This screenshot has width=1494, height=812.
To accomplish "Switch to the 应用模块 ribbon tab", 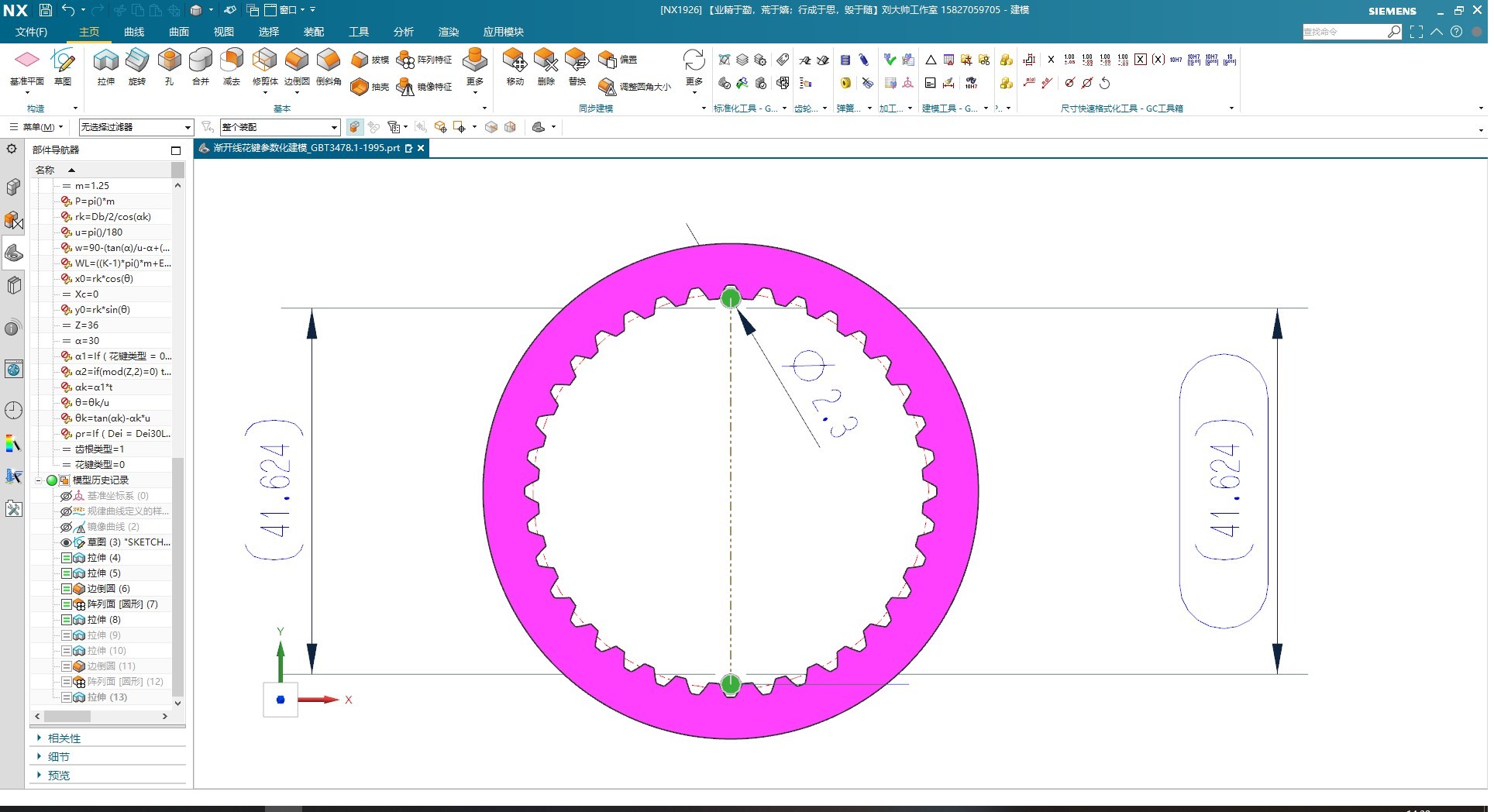I will [x=504, y=32].
